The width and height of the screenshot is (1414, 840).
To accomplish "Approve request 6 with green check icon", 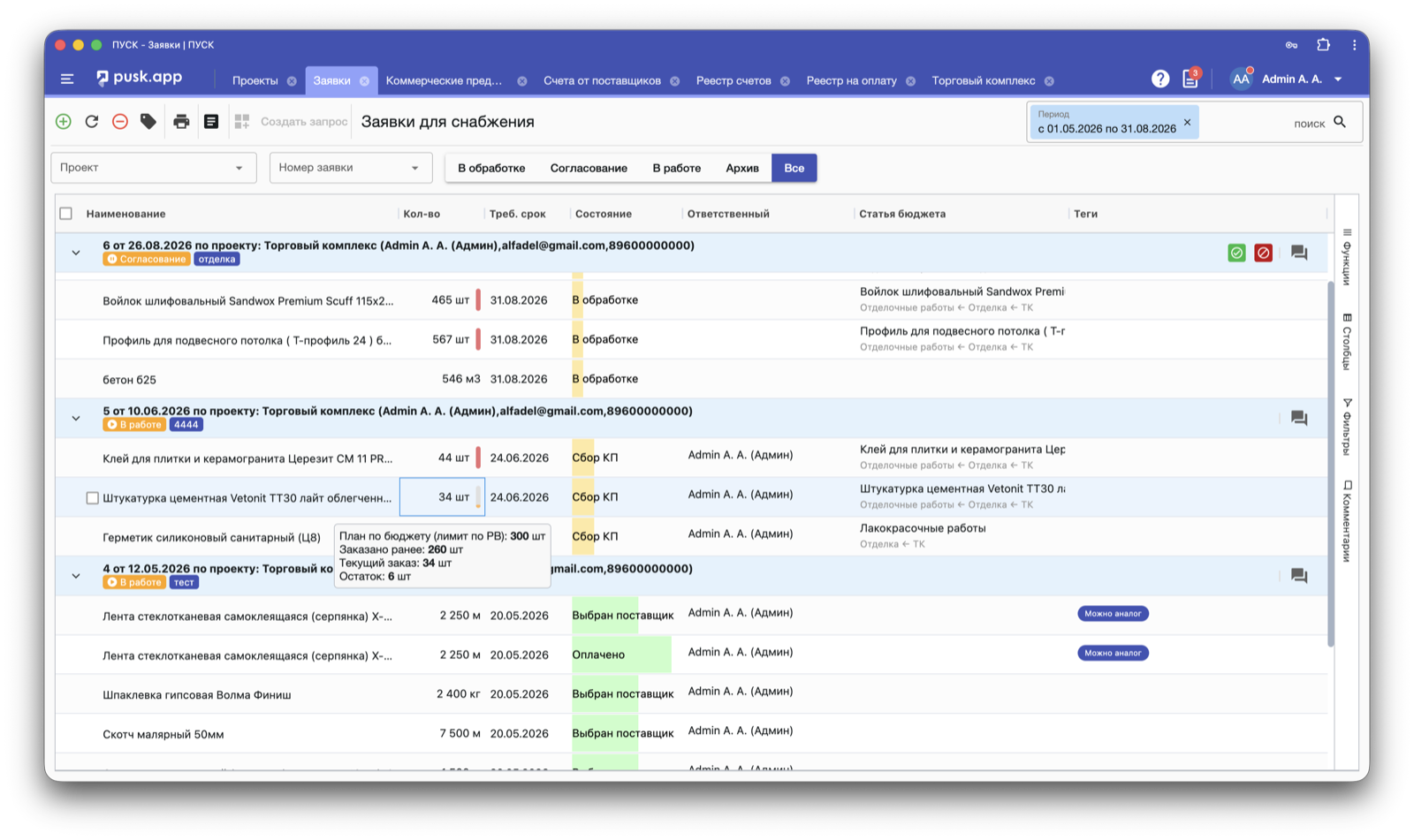I will pyautogui.click(x=1236, y=253).
